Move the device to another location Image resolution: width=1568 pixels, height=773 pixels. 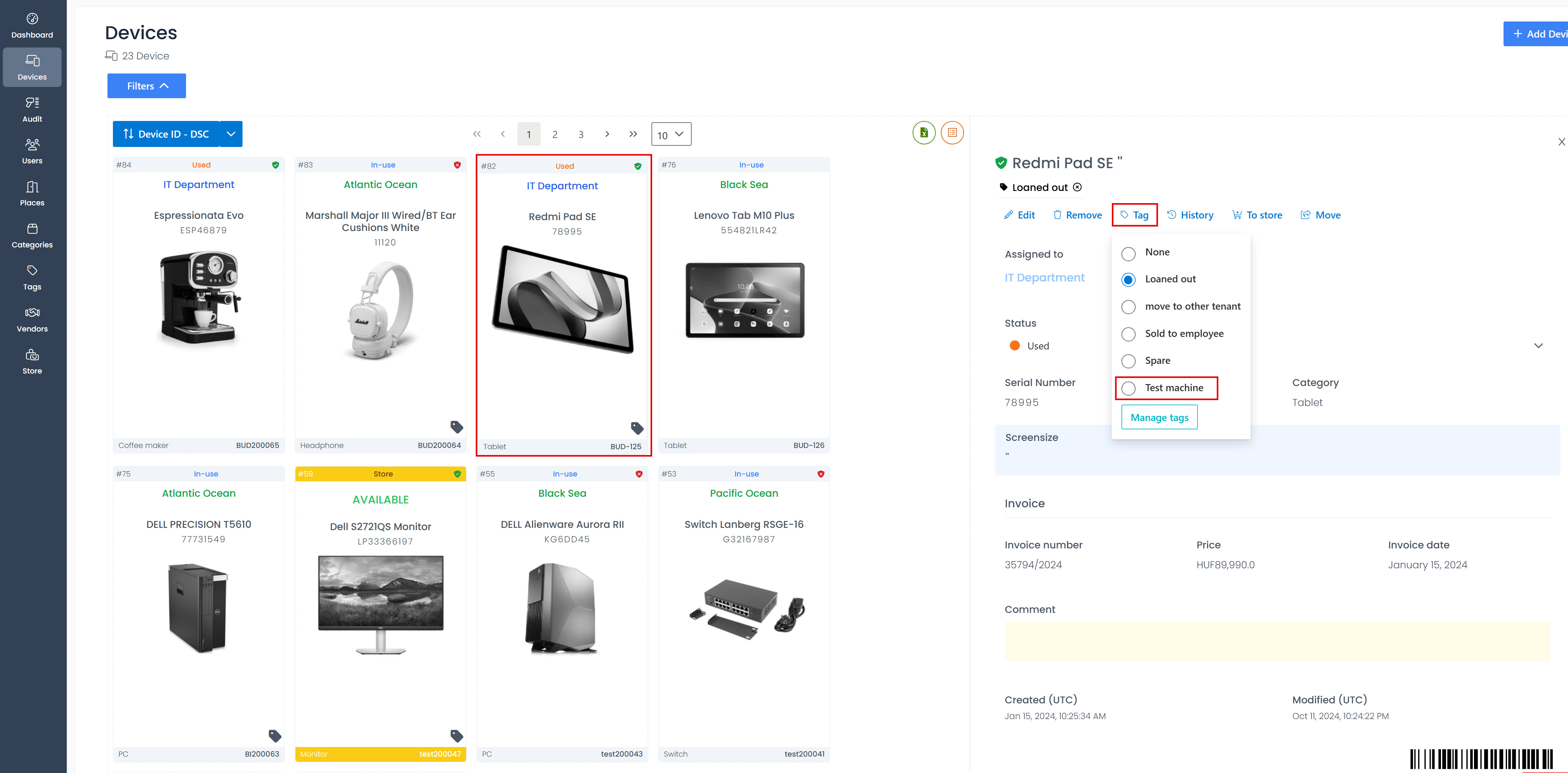(1320, 215)
